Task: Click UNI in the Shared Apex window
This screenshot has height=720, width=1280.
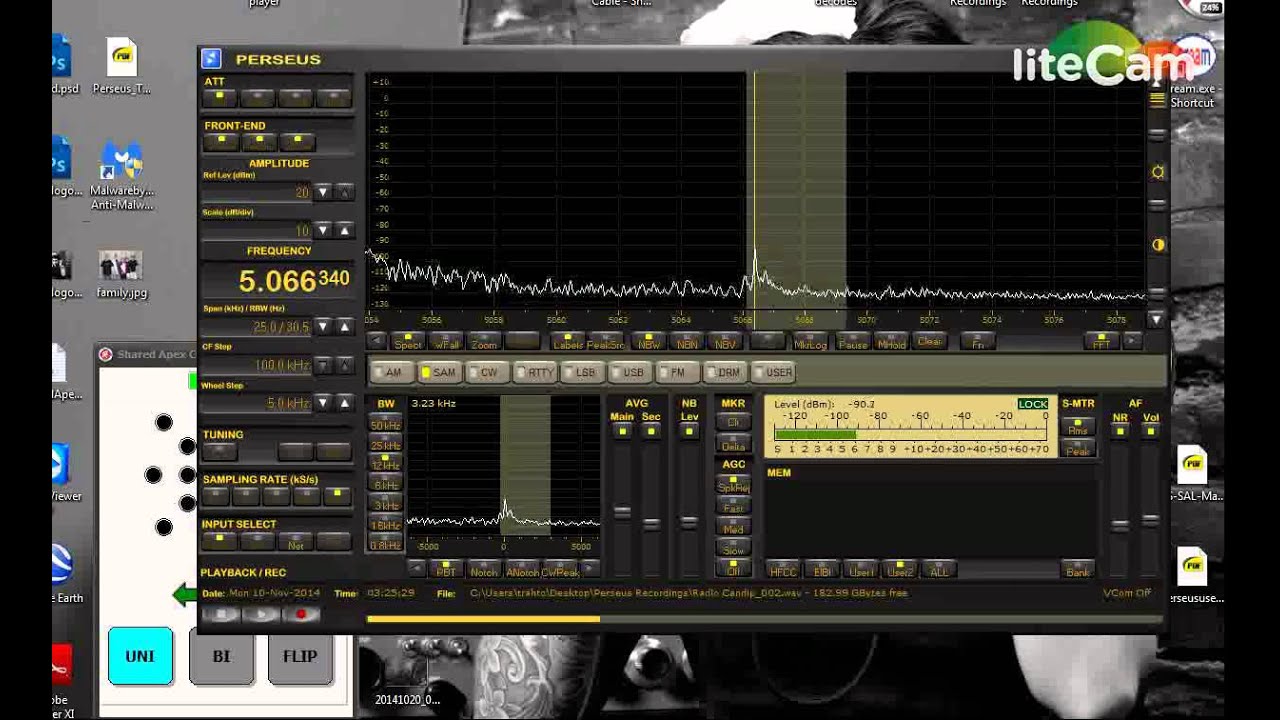Action: click(x=140, y=656)
